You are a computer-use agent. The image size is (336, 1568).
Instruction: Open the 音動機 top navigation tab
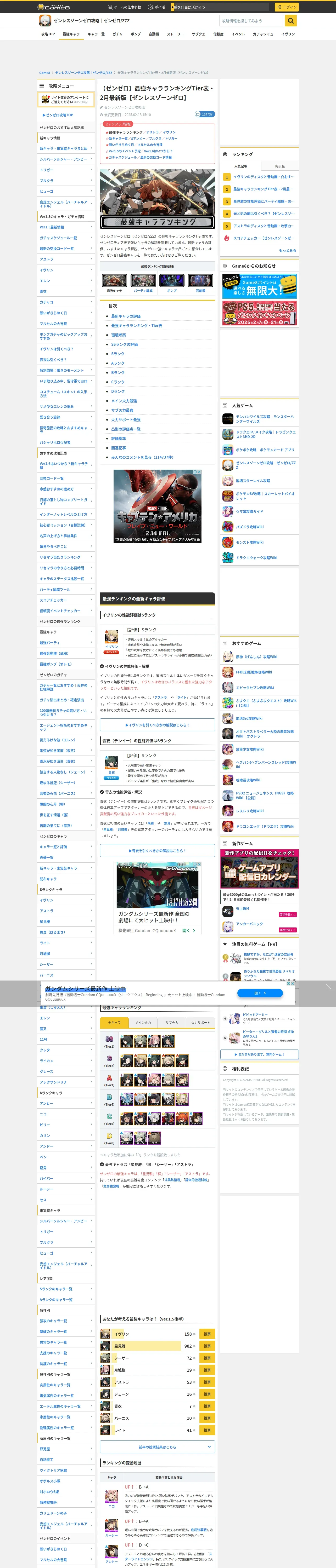tap(154, 34)
